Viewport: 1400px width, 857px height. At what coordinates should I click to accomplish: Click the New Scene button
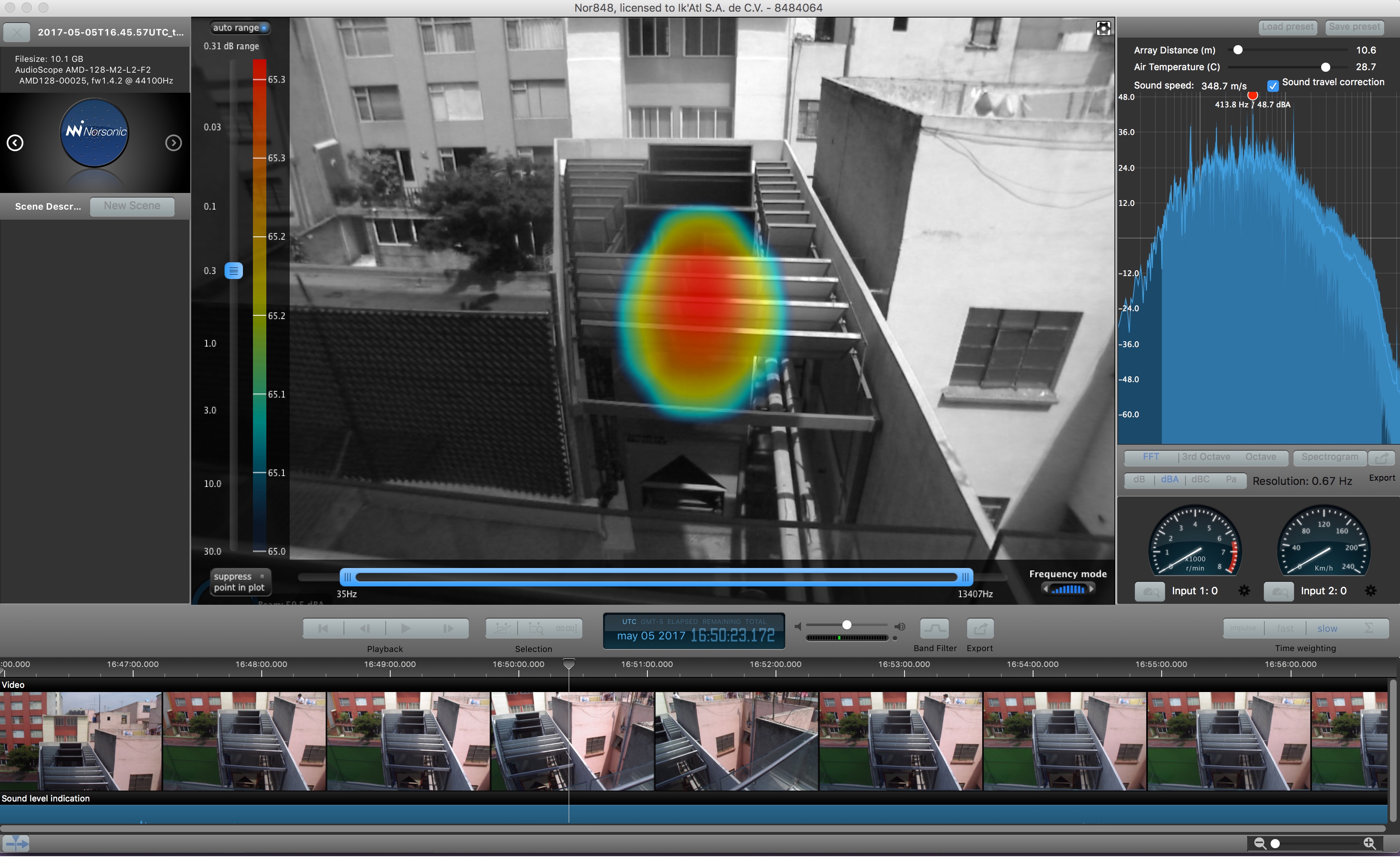(x=132, y=206)
